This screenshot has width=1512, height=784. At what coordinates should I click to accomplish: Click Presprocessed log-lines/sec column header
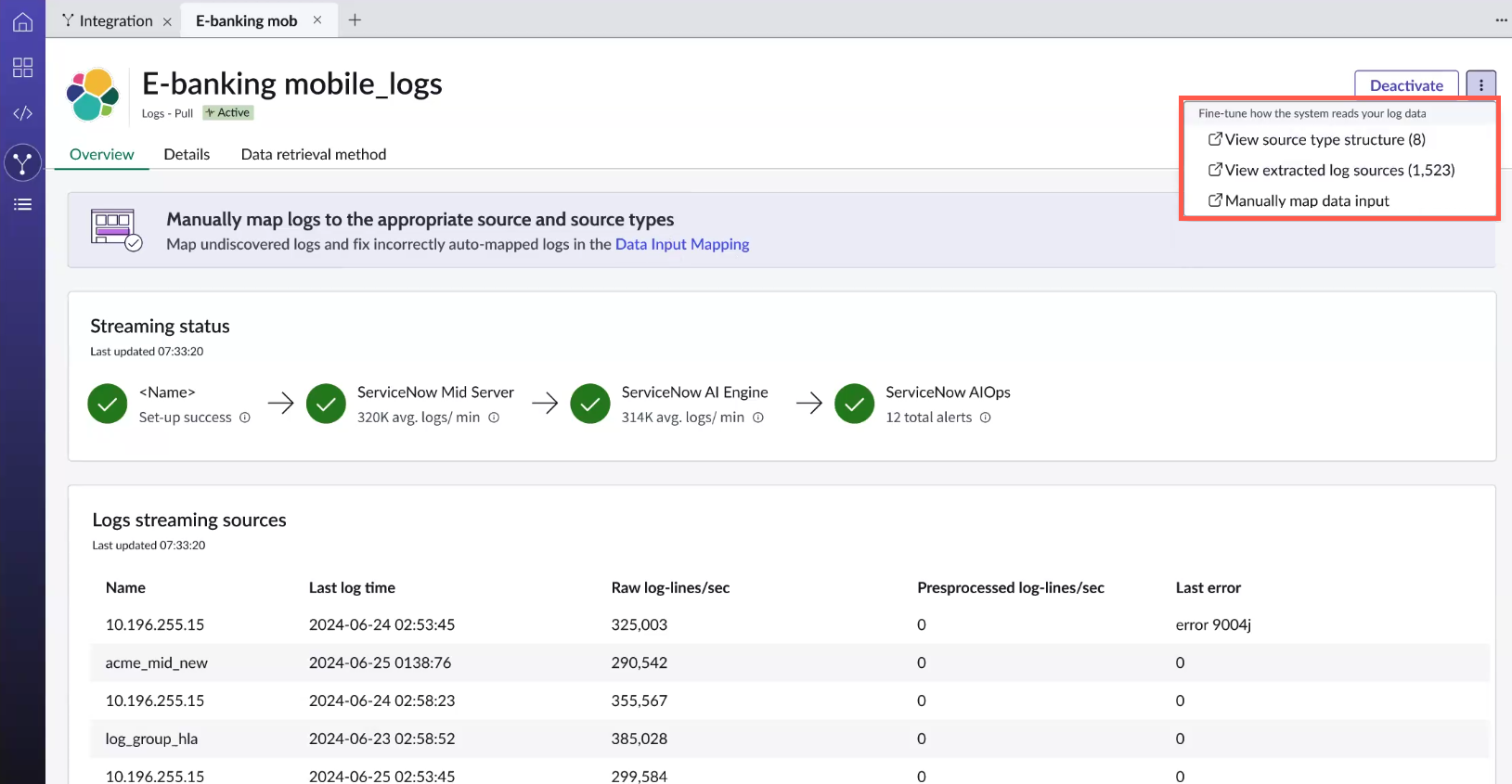(1011, 587)
